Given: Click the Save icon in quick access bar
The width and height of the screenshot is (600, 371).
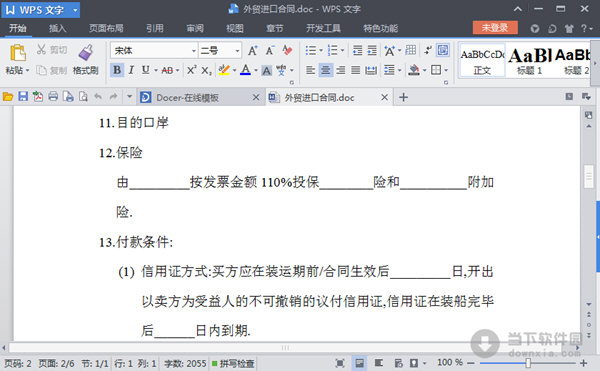Looking at the screenshot, I should point(23,97).
